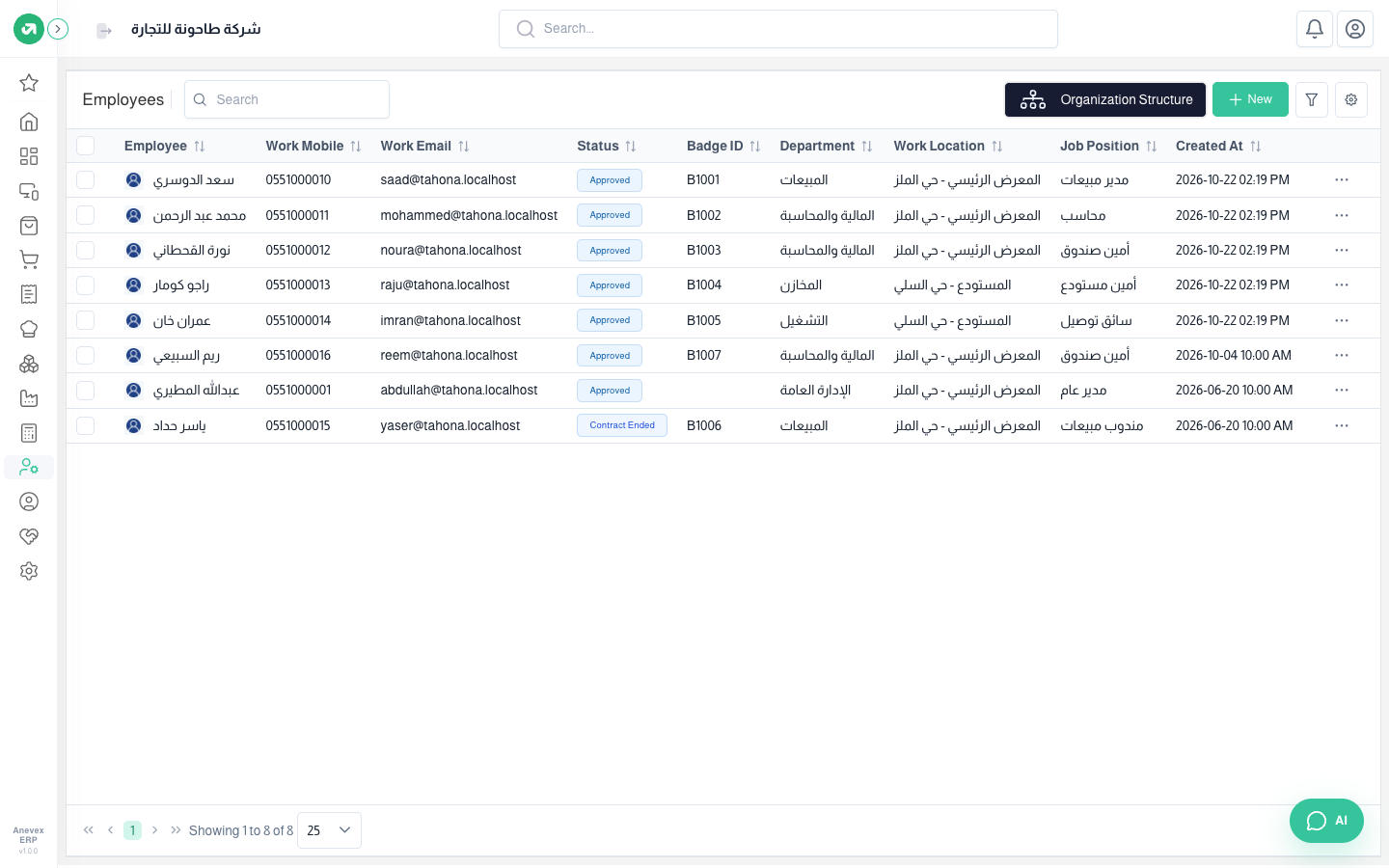The width and height of the screenshot is (1389, 868).
Task: Select checkbox for راجو كومار row
Action: (86, 285)
